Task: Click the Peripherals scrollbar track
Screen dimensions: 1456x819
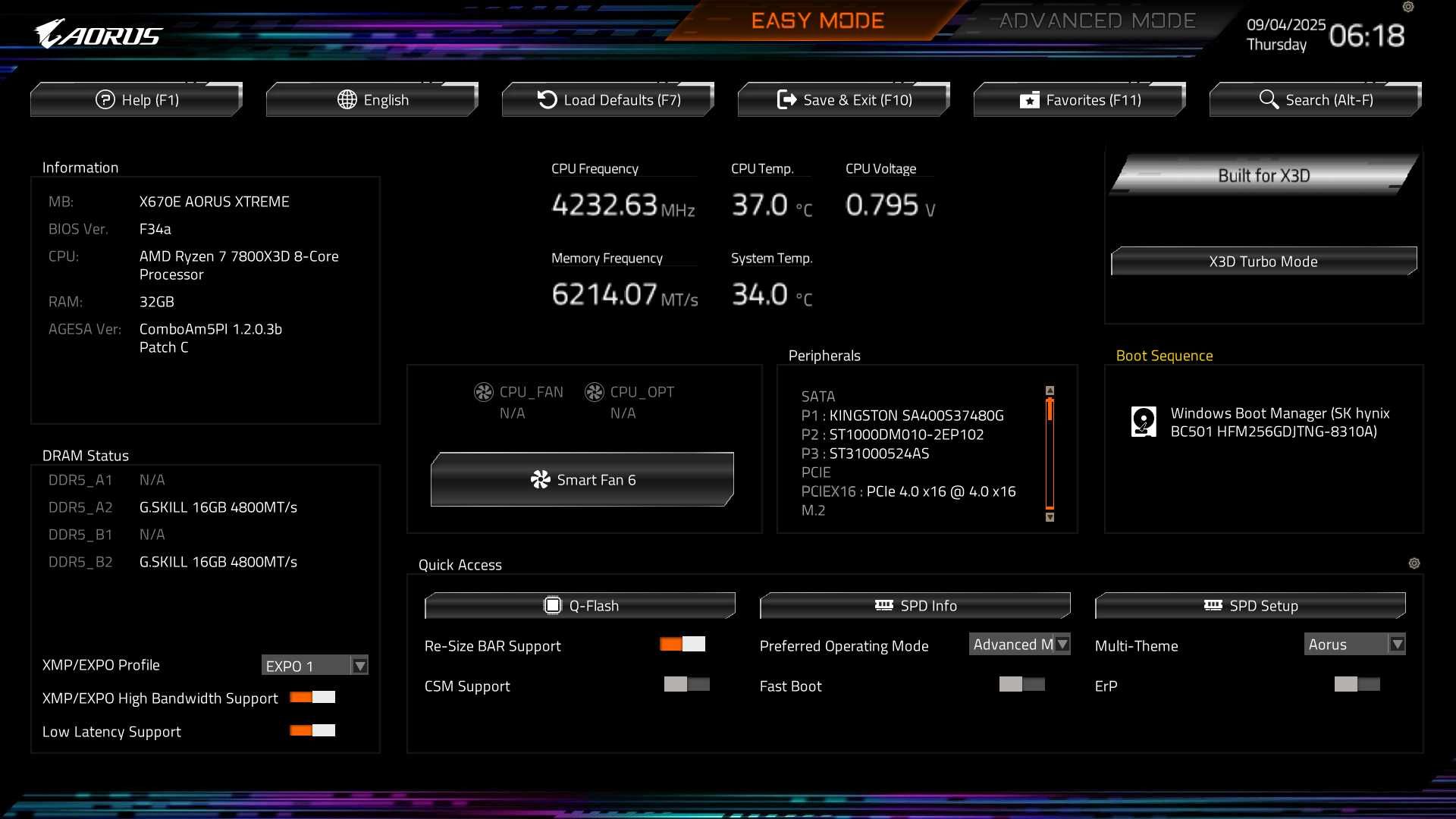Action: [x=1050, y=453]
